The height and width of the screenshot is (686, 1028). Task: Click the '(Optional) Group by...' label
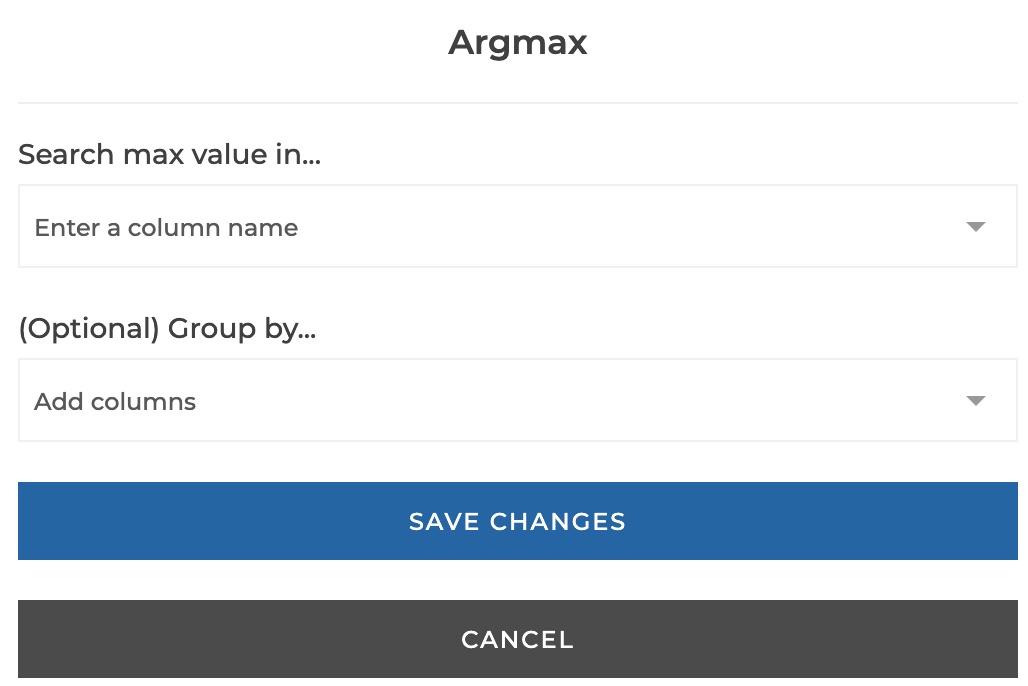pyautogui.click(x=166, y=328)
